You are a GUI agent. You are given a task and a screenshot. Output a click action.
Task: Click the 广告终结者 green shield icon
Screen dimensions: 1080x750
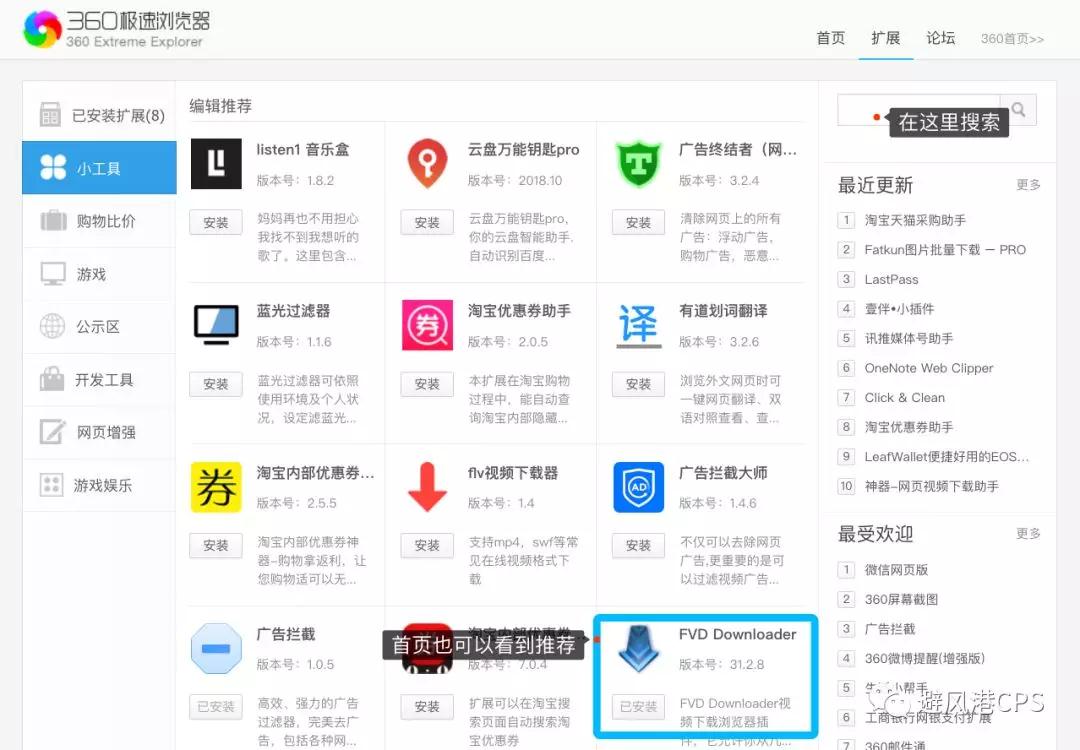pos(638,164)
